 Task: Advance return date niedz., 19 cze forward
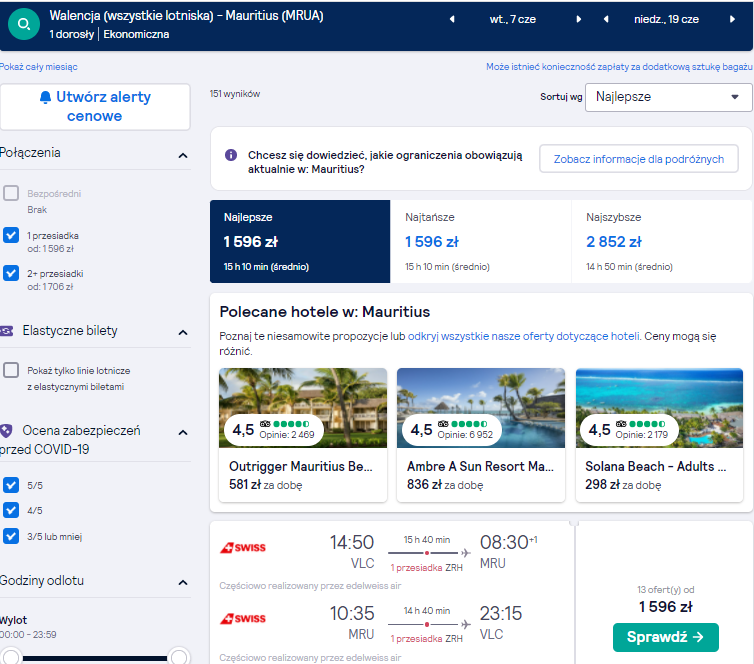732,19
